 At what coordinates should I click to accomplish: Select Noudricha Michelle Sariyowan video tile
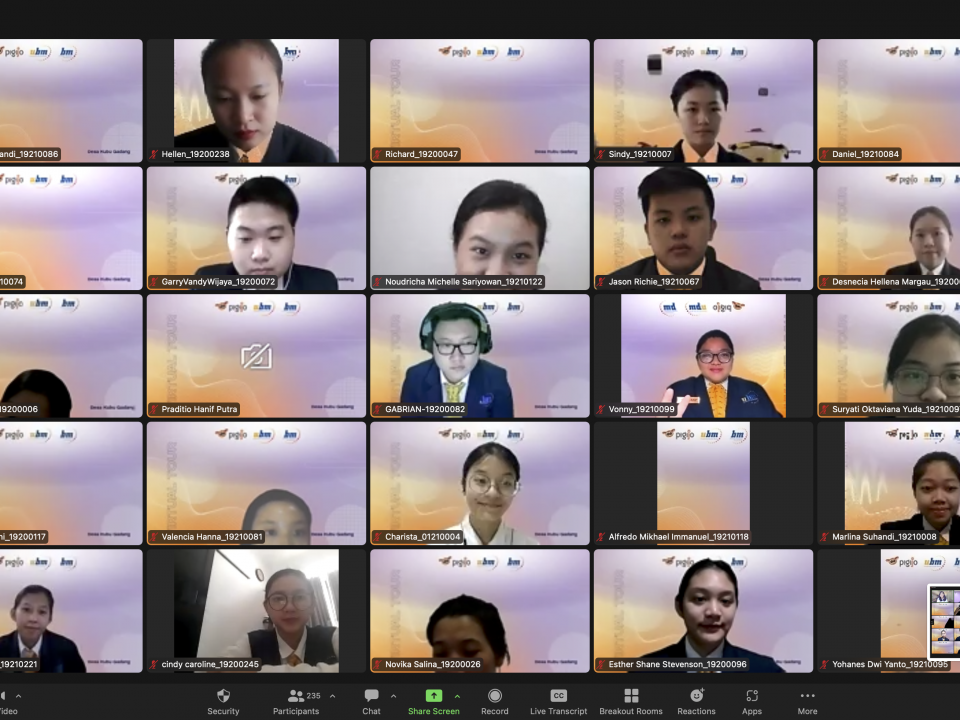[480, 228]
